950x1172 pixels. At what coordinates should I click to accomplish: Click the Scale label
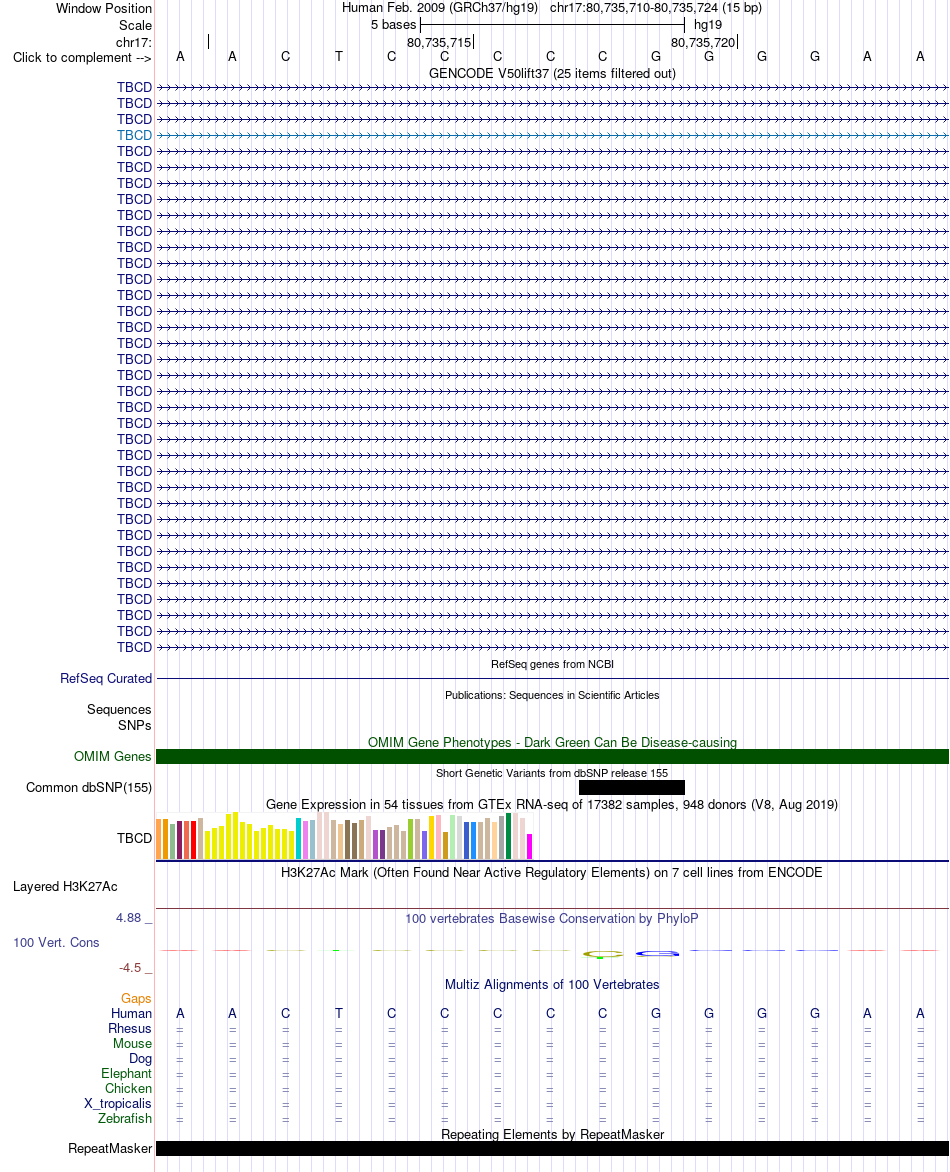[x=135, y=25]
